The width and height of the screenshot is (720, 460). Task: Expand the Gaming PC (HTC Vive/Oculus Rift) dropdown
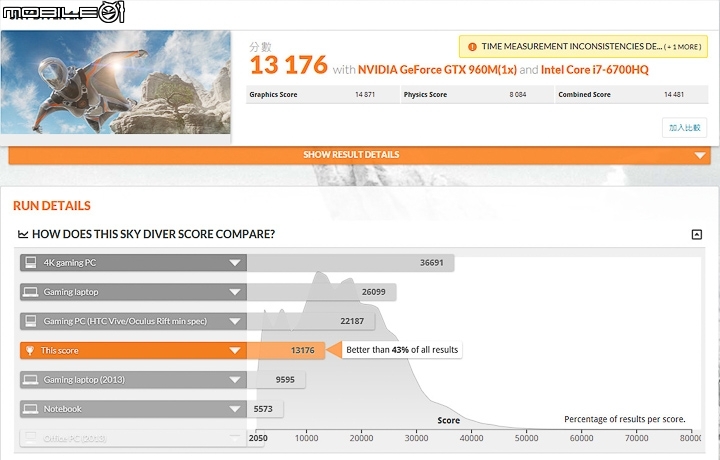tap(235, 321)
